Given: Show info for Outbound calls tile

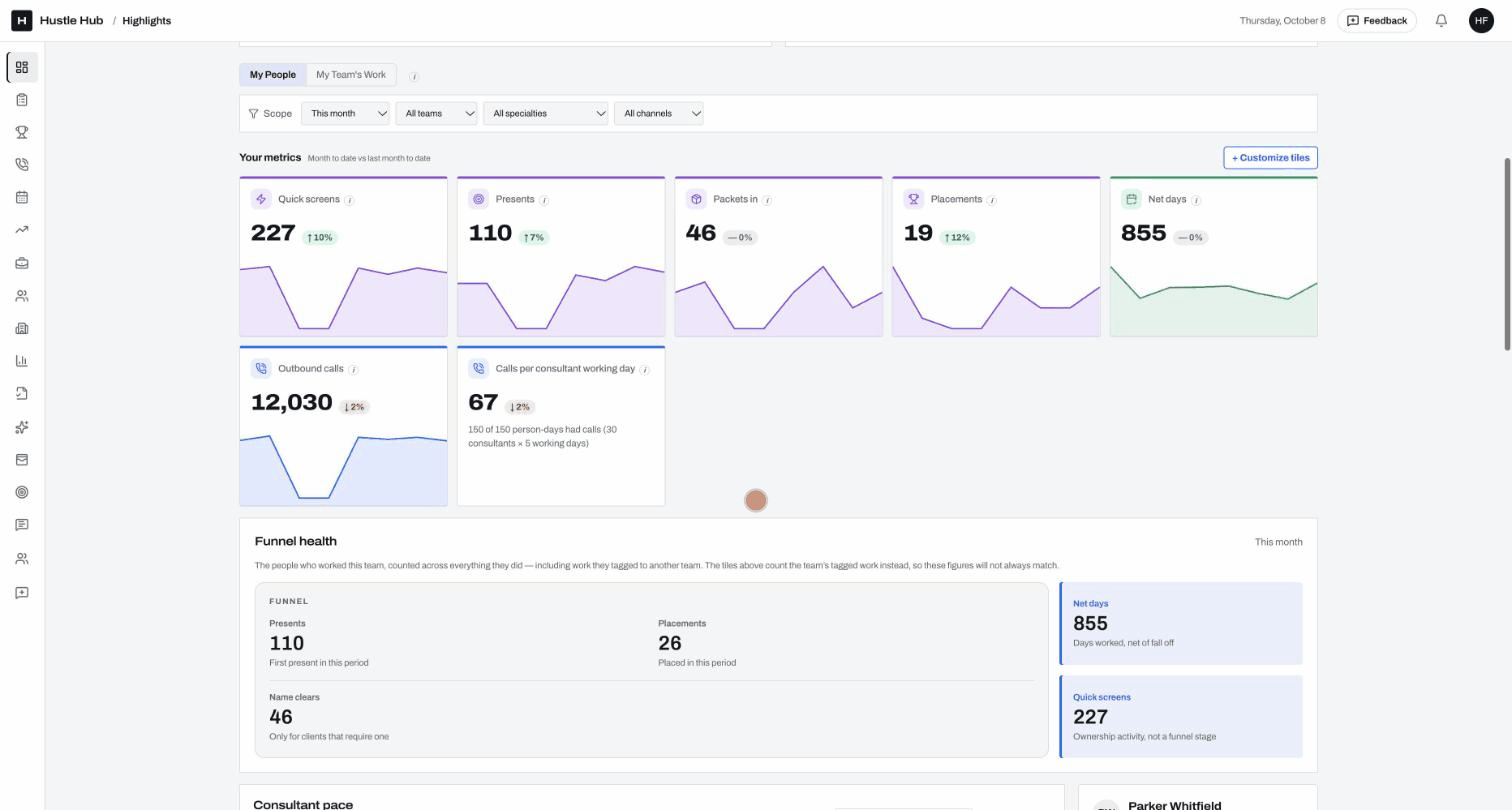Looking at the screenshot, I should click(353, 369).
